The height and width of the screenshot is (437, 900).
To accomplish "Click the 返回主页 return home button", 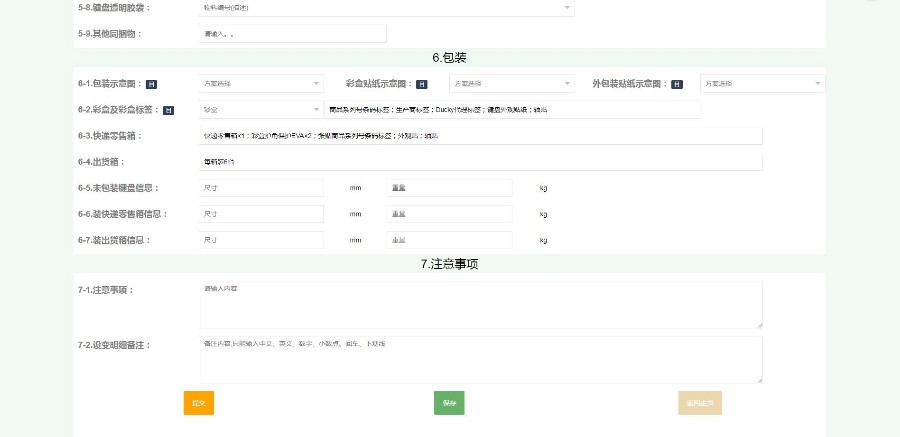I will [700, 403].
